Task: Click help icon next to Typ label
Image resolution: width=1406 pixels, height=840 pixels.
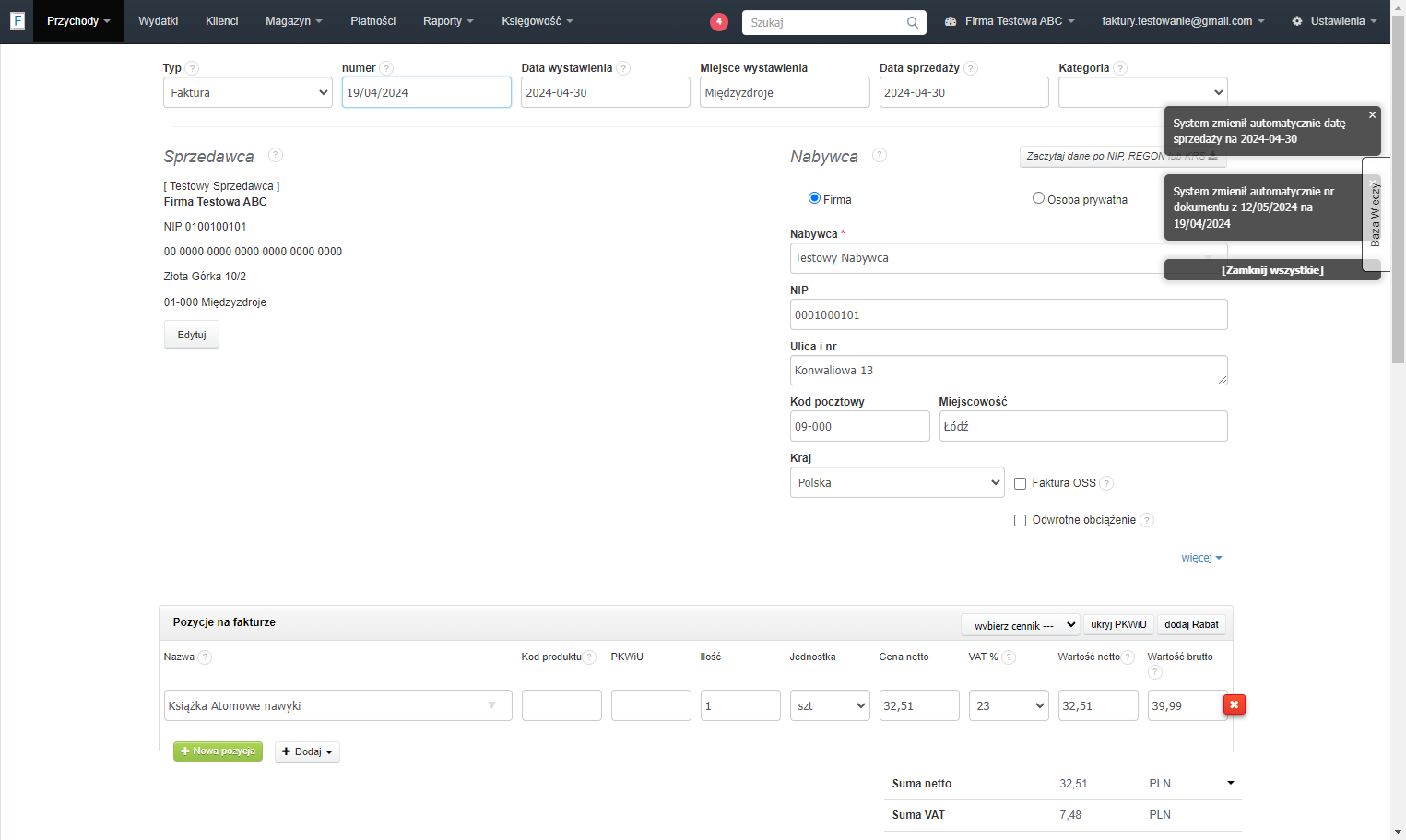Action: (192, 68)
